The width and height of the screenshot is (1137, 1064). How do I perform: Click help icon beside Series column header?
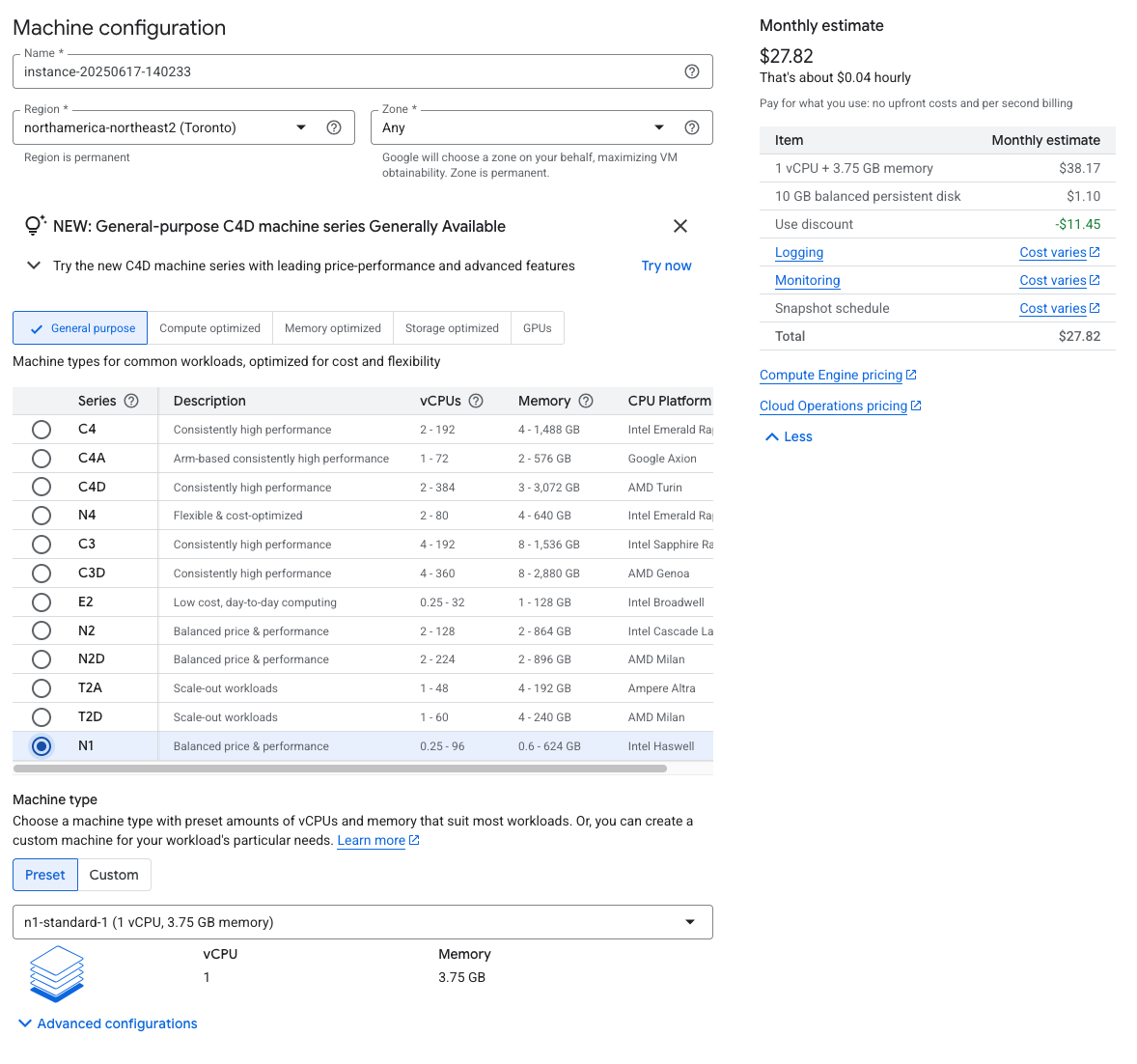click(132, 401)
